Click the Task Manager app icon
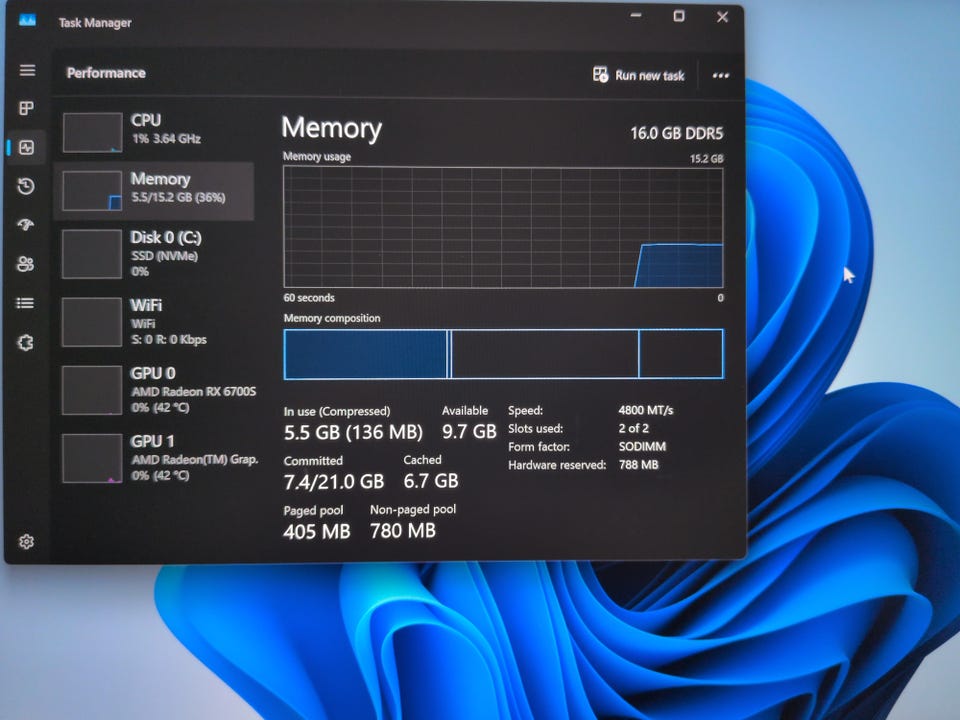Screen dimensions: 960x720 (x=27, y=20)
